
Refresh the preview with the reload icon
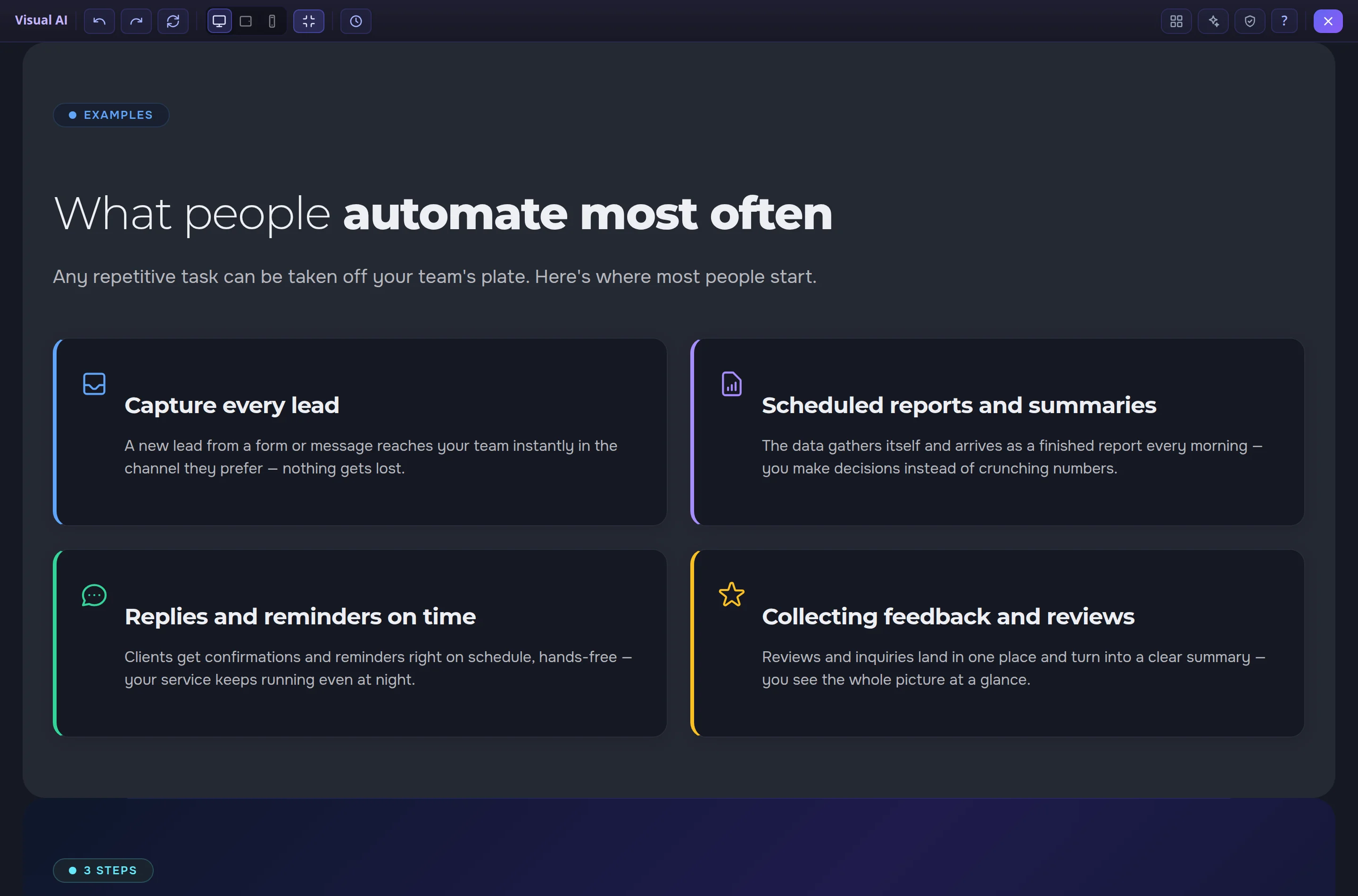coord(173,21)
